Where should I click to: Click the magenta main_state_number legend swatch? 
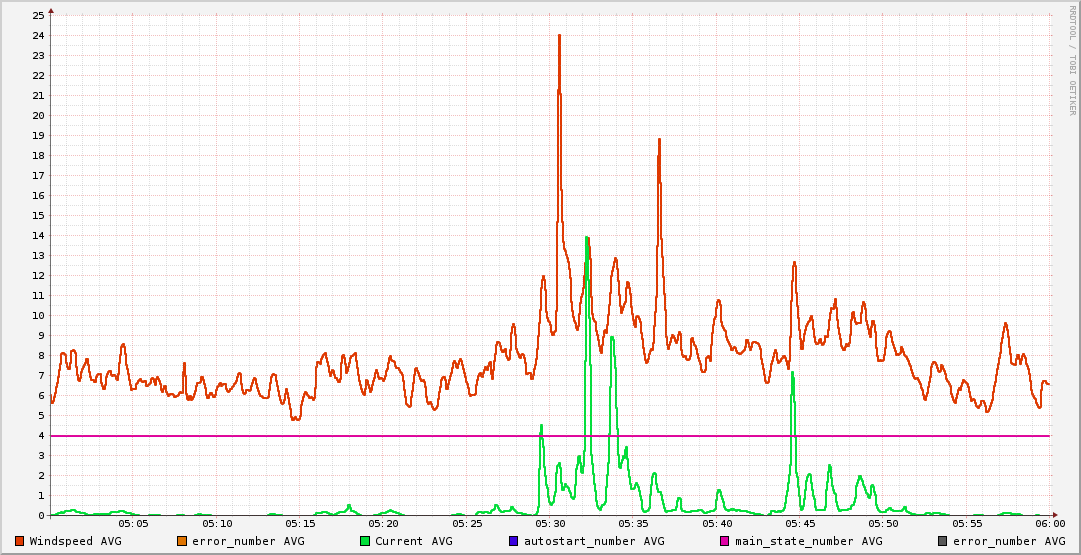[x=725, y=541]
